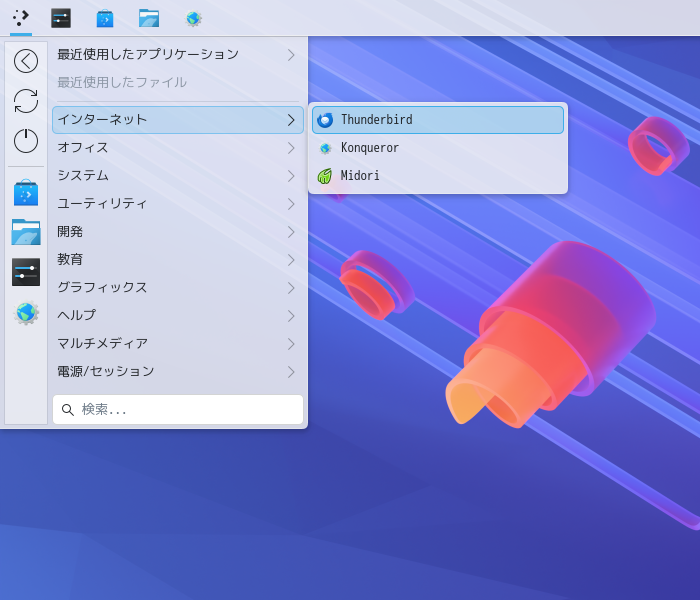Screen dimensions: 700x600
Task: Launch Thunderbird from the Internet submenu
Action: click(438, 120)
